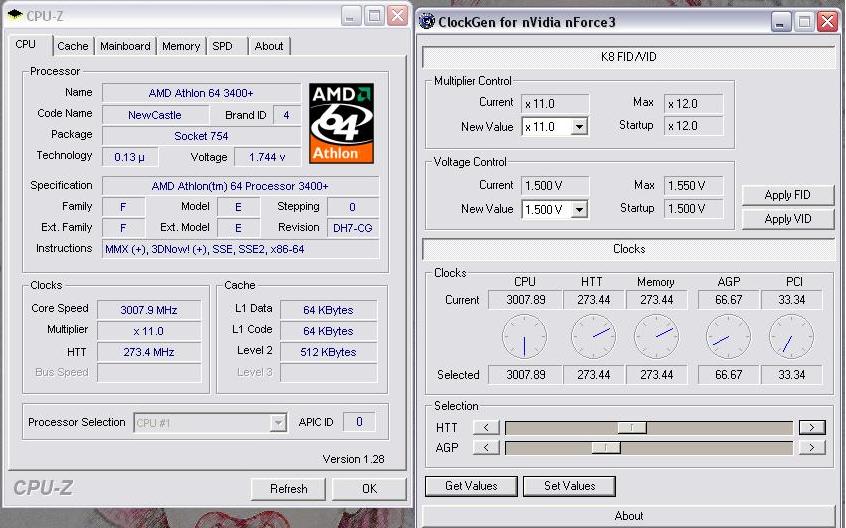Click the Specification AMD Athlon(tm) 64 Processor text
846x528 pixels.
240,186
